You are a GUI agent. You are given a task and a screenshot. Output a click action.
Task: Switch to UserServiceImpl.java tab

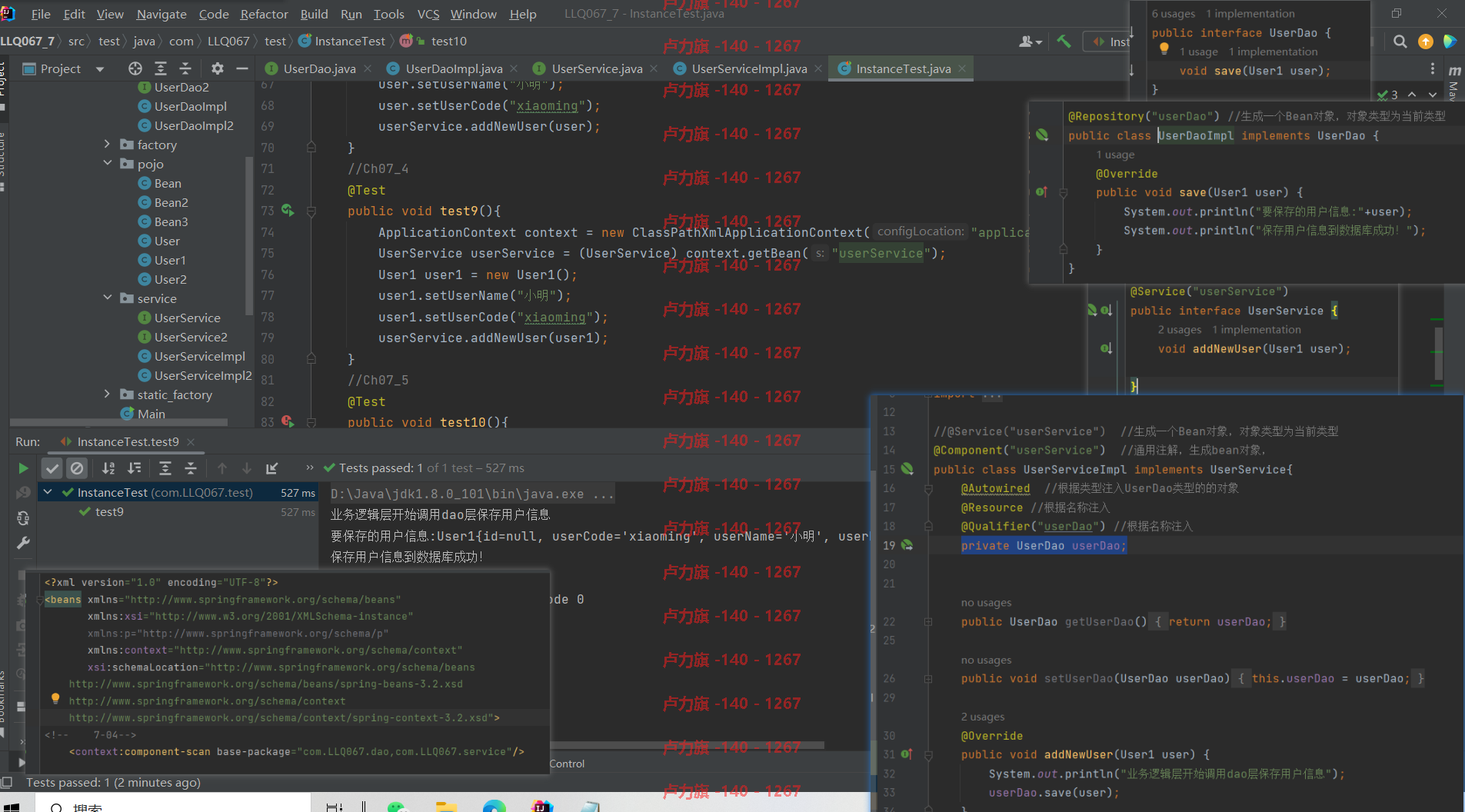tap(749, 68)
